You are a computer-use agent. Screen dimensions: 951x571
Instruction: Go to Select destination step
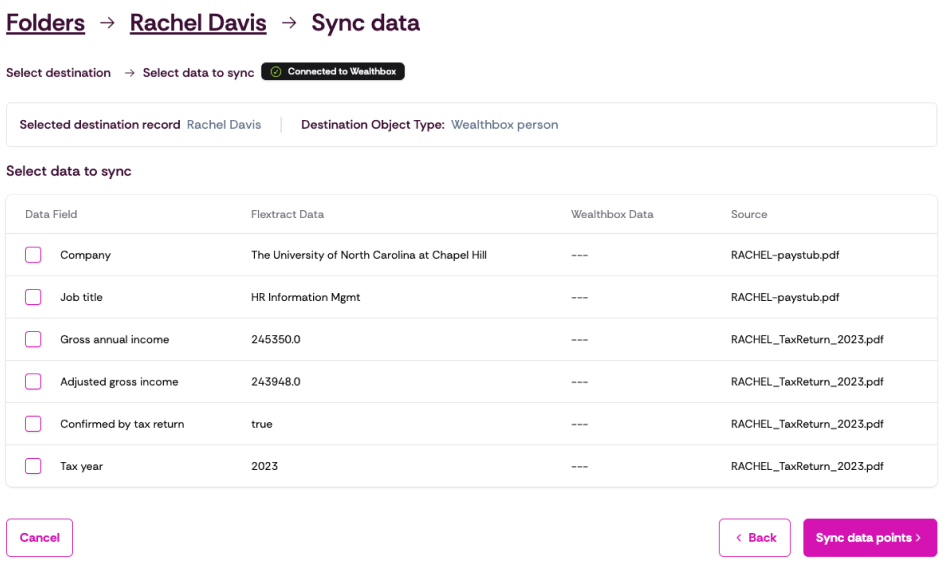pos(59,73)
